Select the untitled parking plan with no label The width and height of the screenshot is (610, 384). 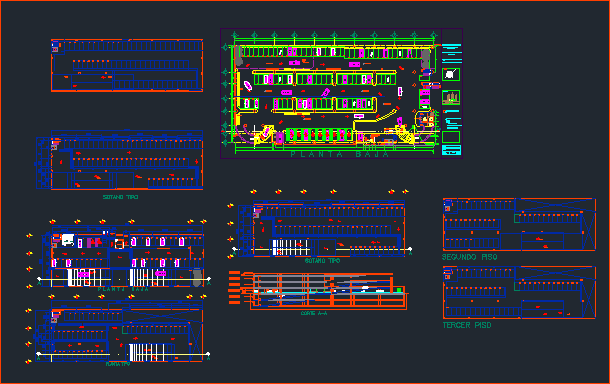click(x=127, y=65)
